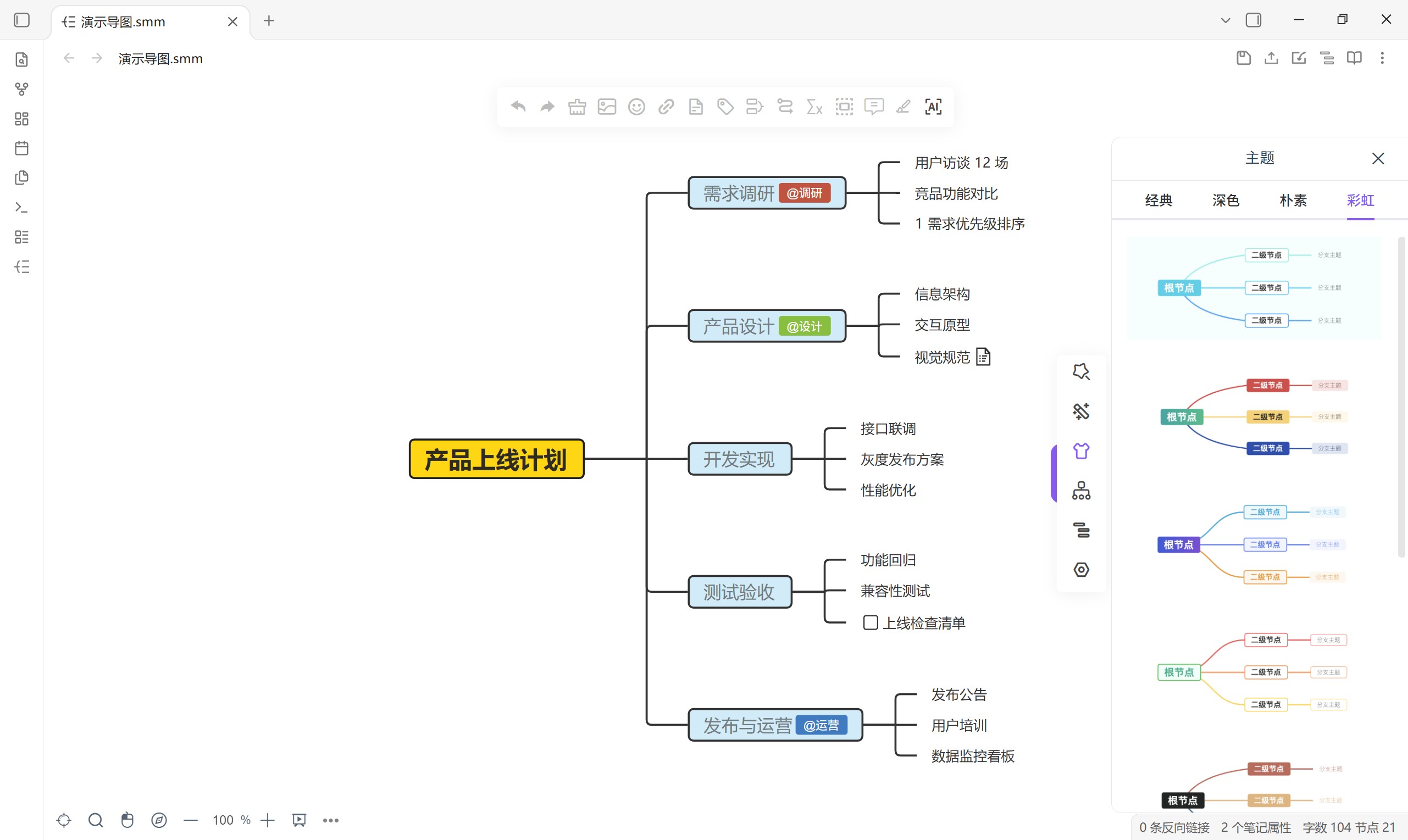The height and width of the screenshot is (840, 1408).
Task: Pick the light cyan rainbow theme thumbnail
Action: point(1254,288)
